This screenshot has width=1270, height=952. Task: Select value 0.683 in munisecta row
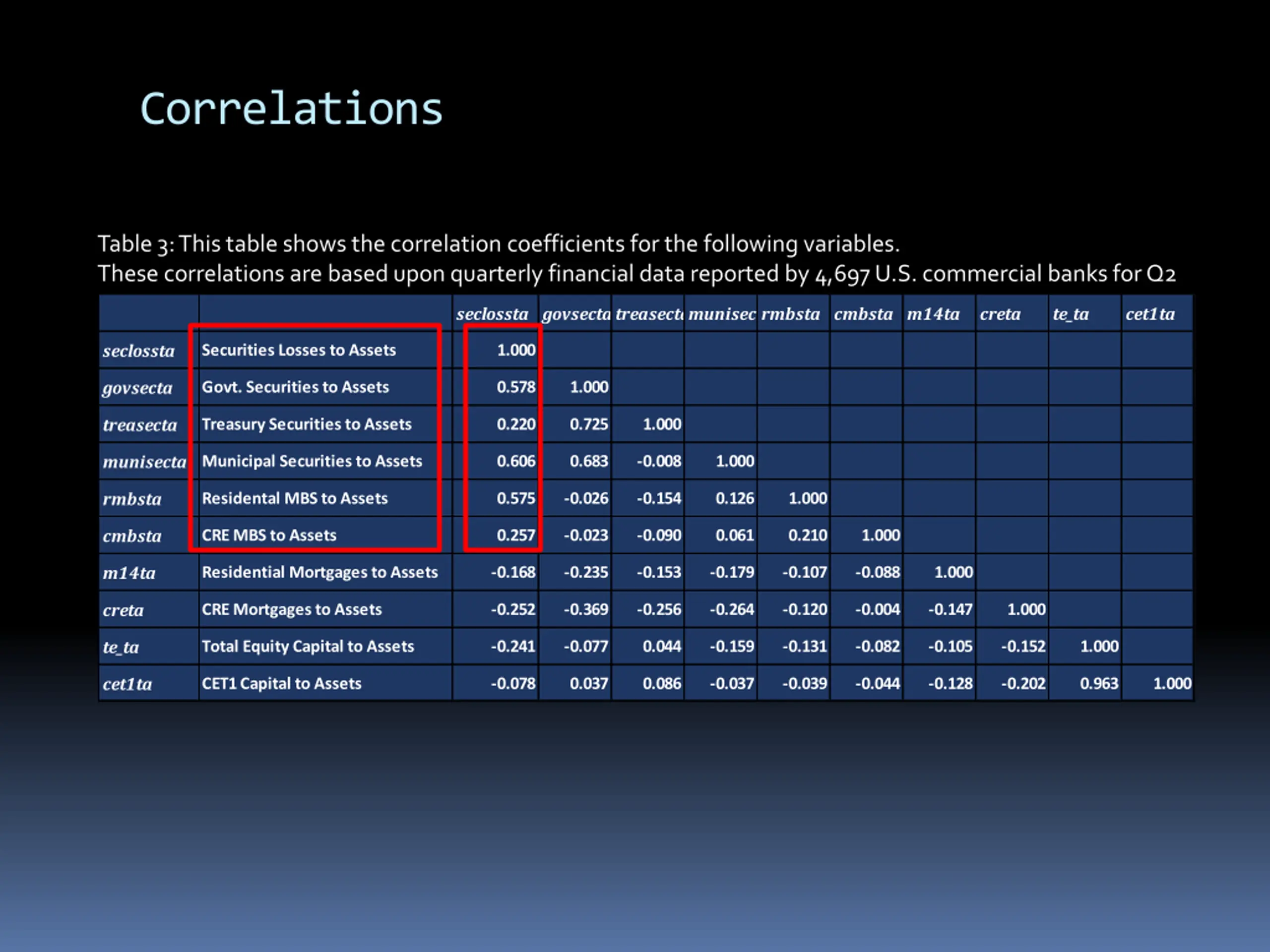pyautogui.click(x=589, y=461)
